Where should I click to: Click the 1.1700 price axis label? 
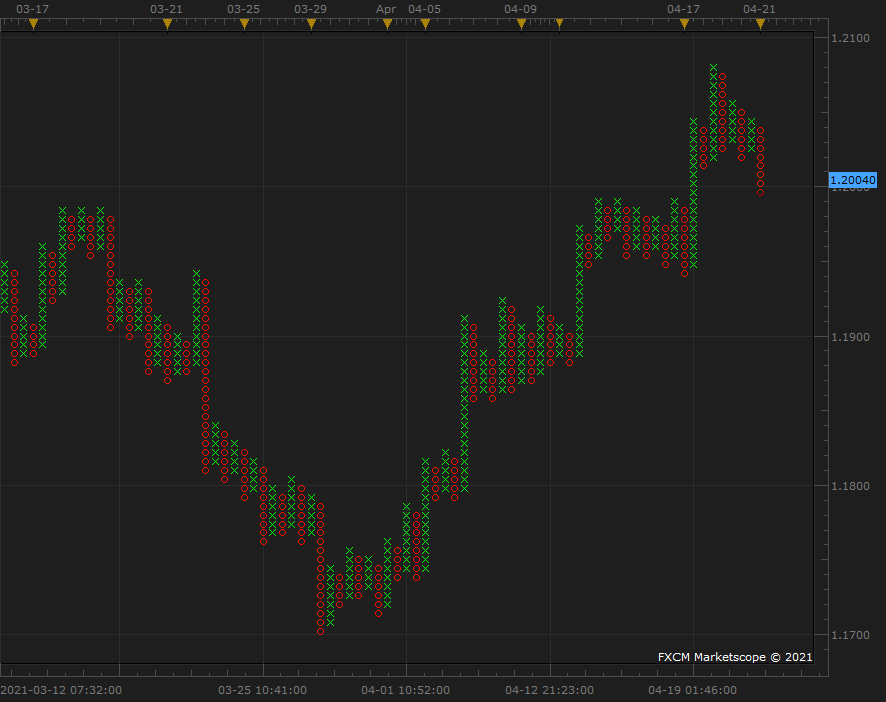(x=850, y=635)
